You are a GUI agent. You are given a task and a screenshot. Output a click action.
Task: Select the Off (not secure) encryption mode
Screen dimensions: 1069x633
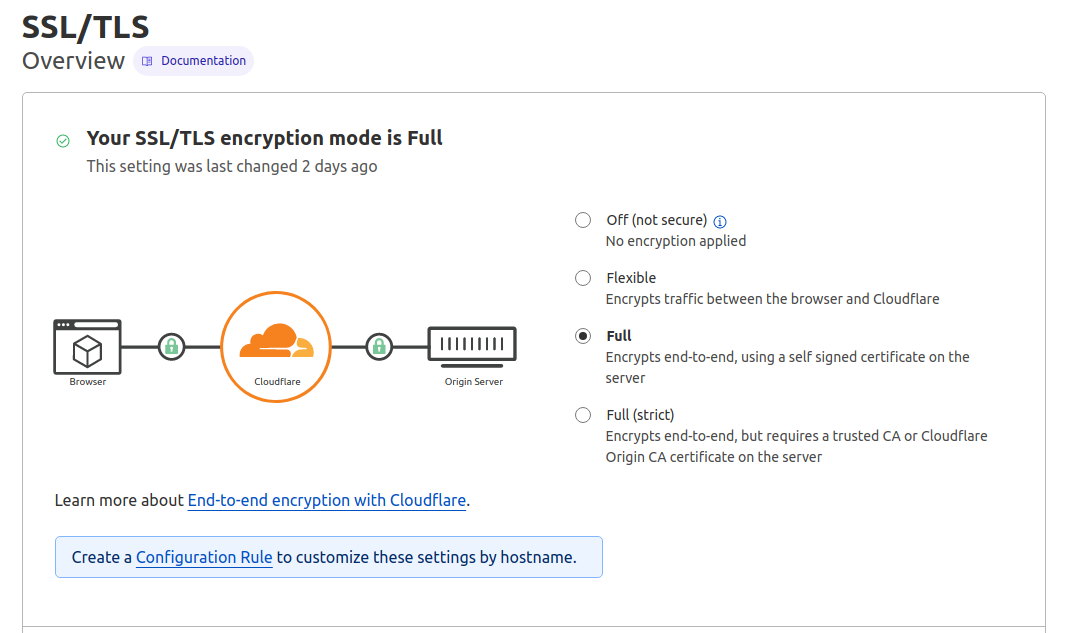pos(583,220)
